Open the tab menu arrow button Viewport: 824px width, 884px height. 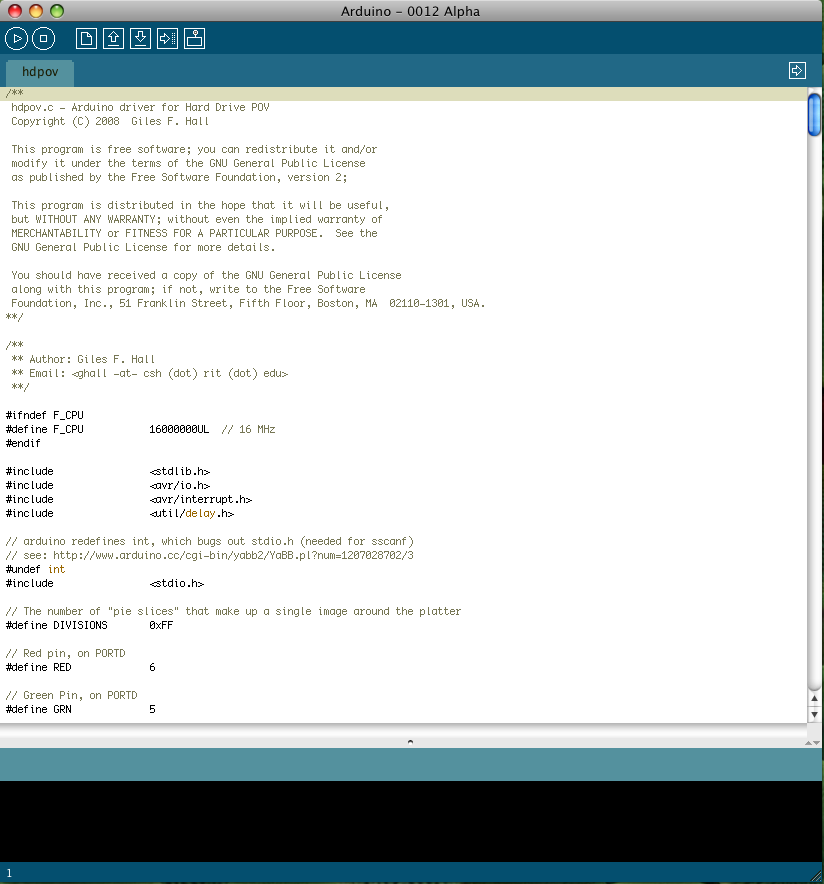(x=797, y=70)
